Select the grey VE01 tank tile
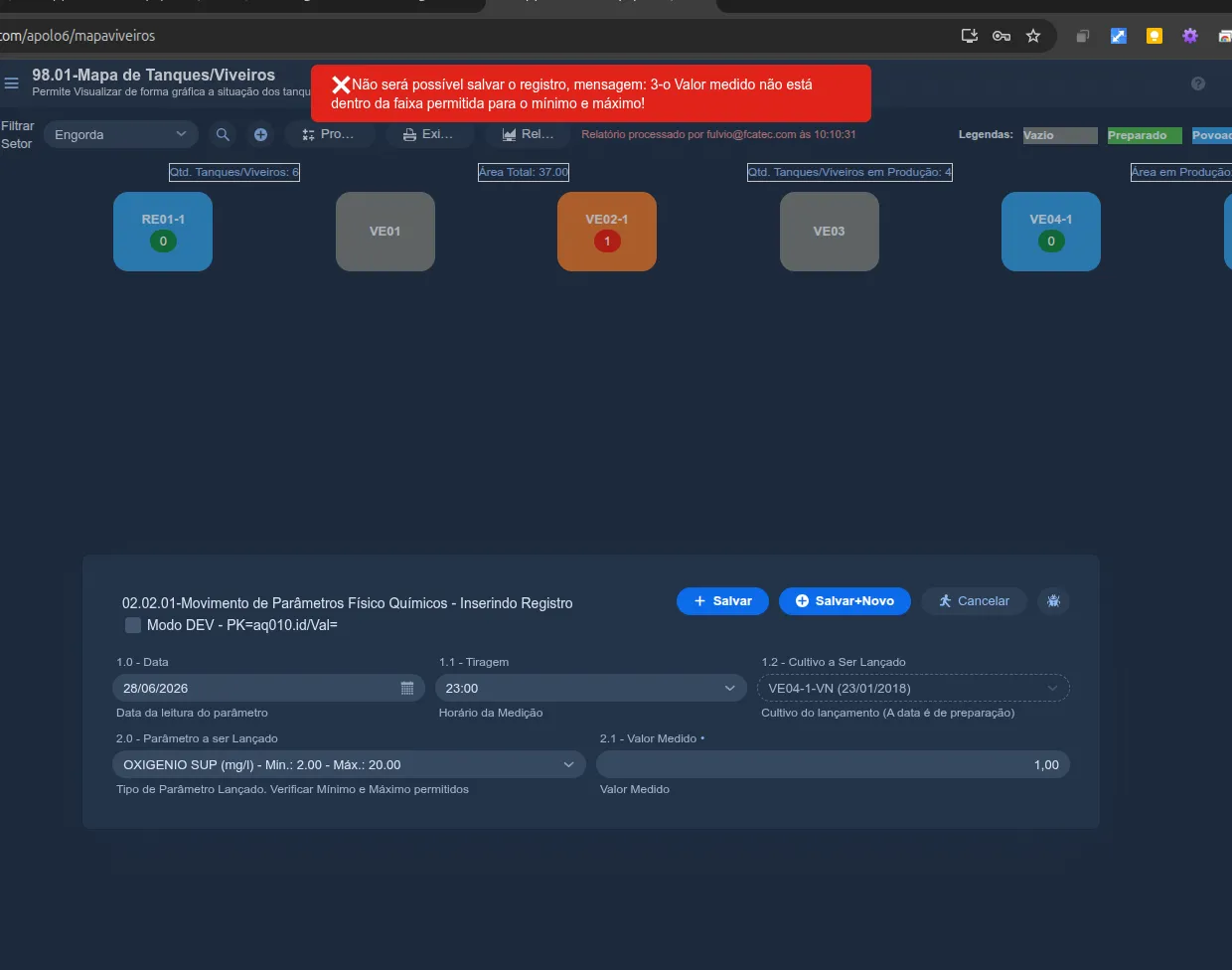Screen dimensions: 1232x970 click(x=385, y=232)
